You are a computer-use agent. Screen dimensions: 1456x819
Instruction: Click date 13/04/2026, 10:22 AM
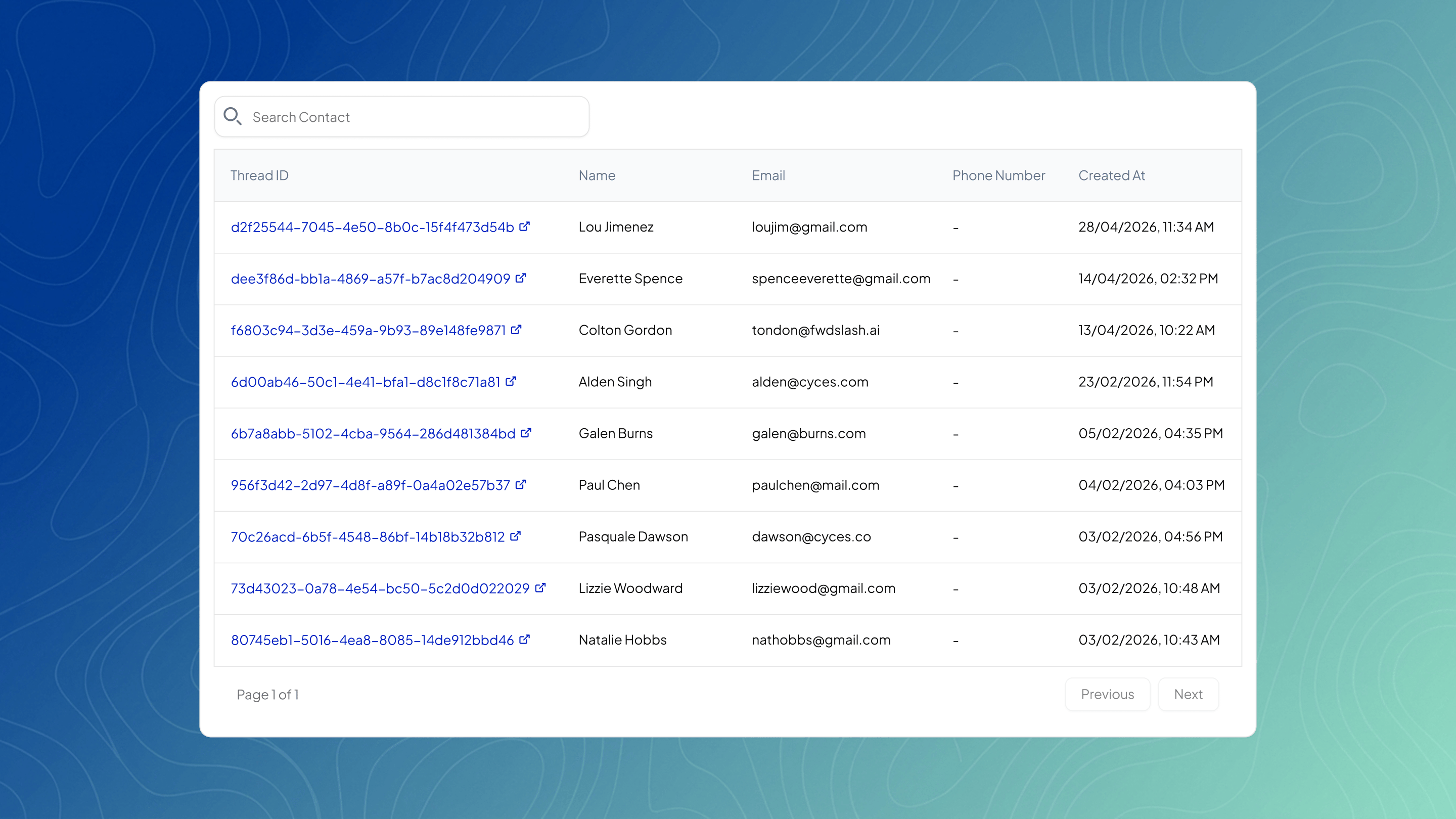(1147, 330)
